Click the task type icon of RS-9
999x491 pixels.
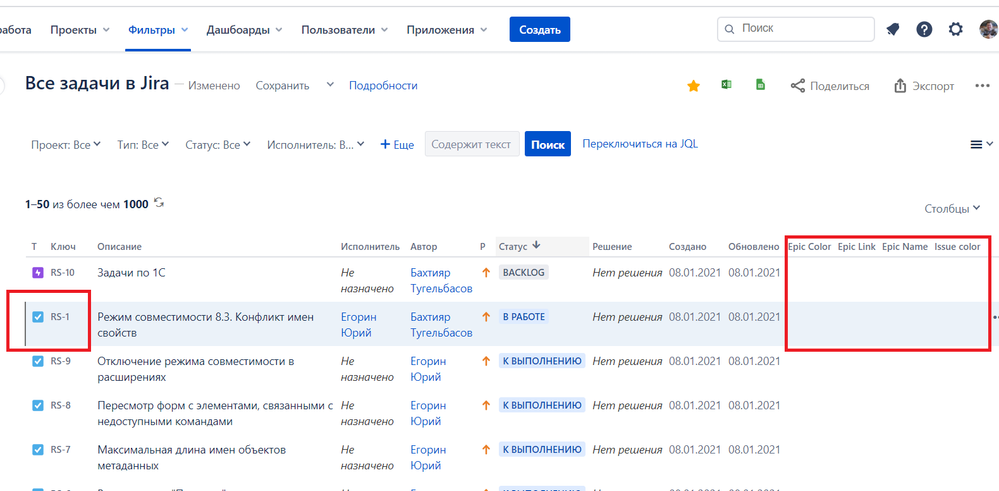point(38,361)
